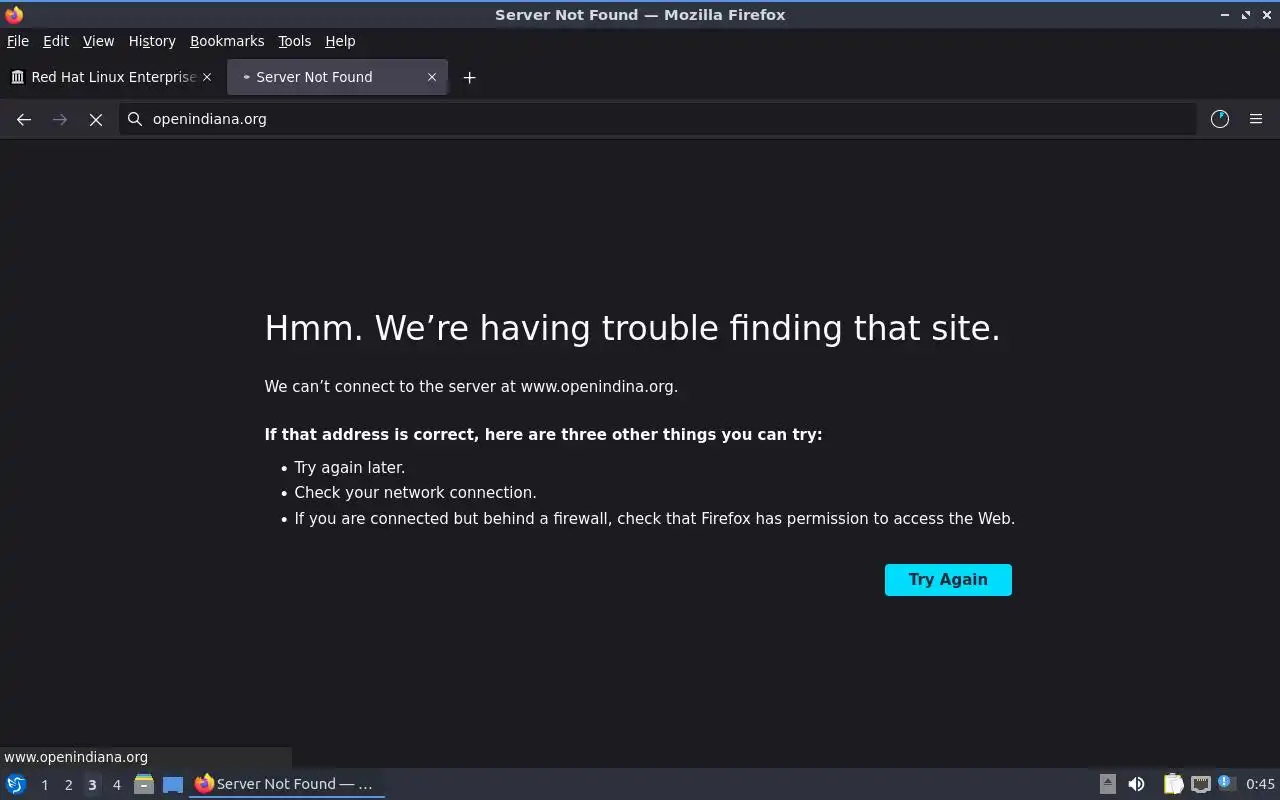Open the History menu
1280x800 pixels.
click(152, 41)
